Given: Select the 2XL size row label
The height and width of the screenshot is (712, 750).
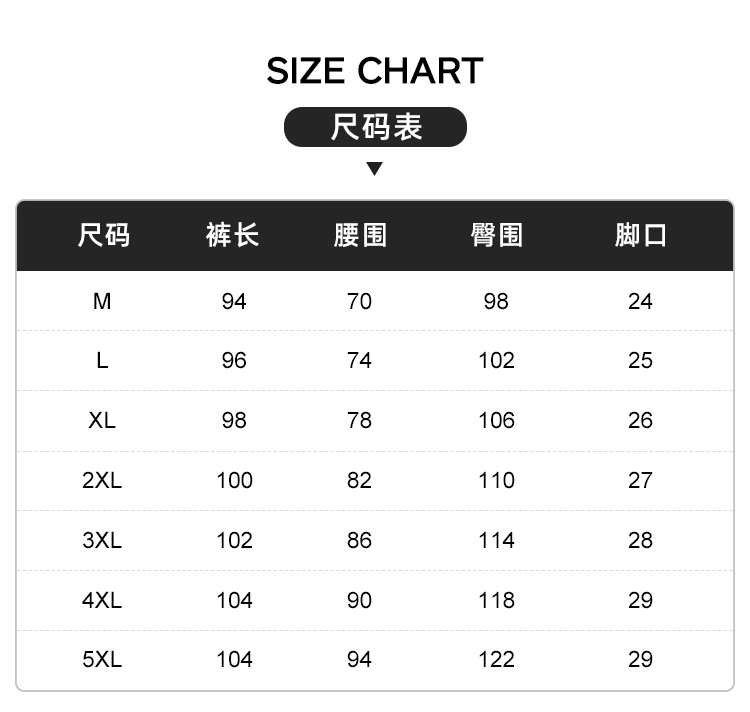Looking at the screenshot, I should [102, 480].
